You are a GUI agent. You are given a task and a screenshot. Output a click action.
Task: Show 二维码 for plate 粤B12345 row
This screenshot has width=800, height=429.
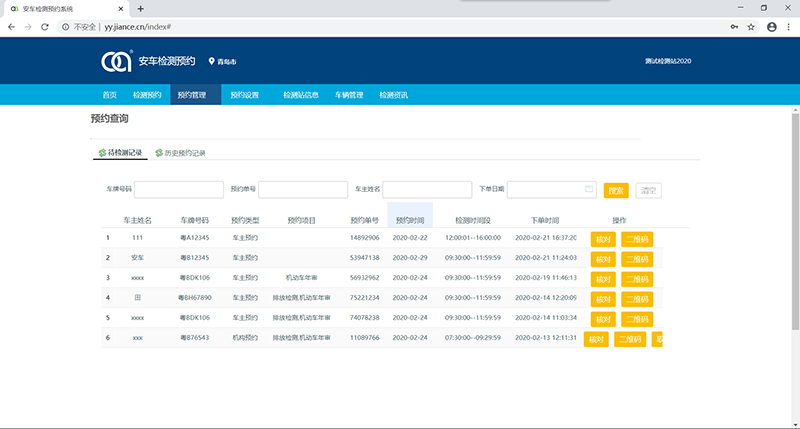637,259
